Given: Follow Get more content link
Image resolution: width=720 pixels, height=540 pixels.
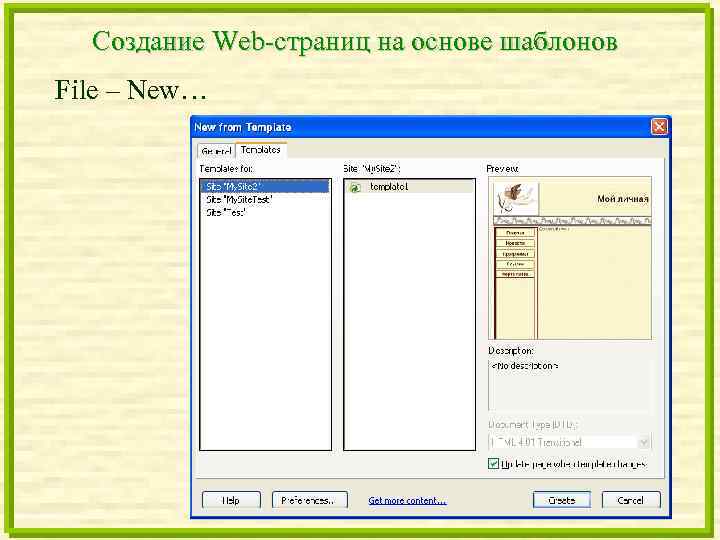Looking at the screenshot, I should tap(407, 501).
